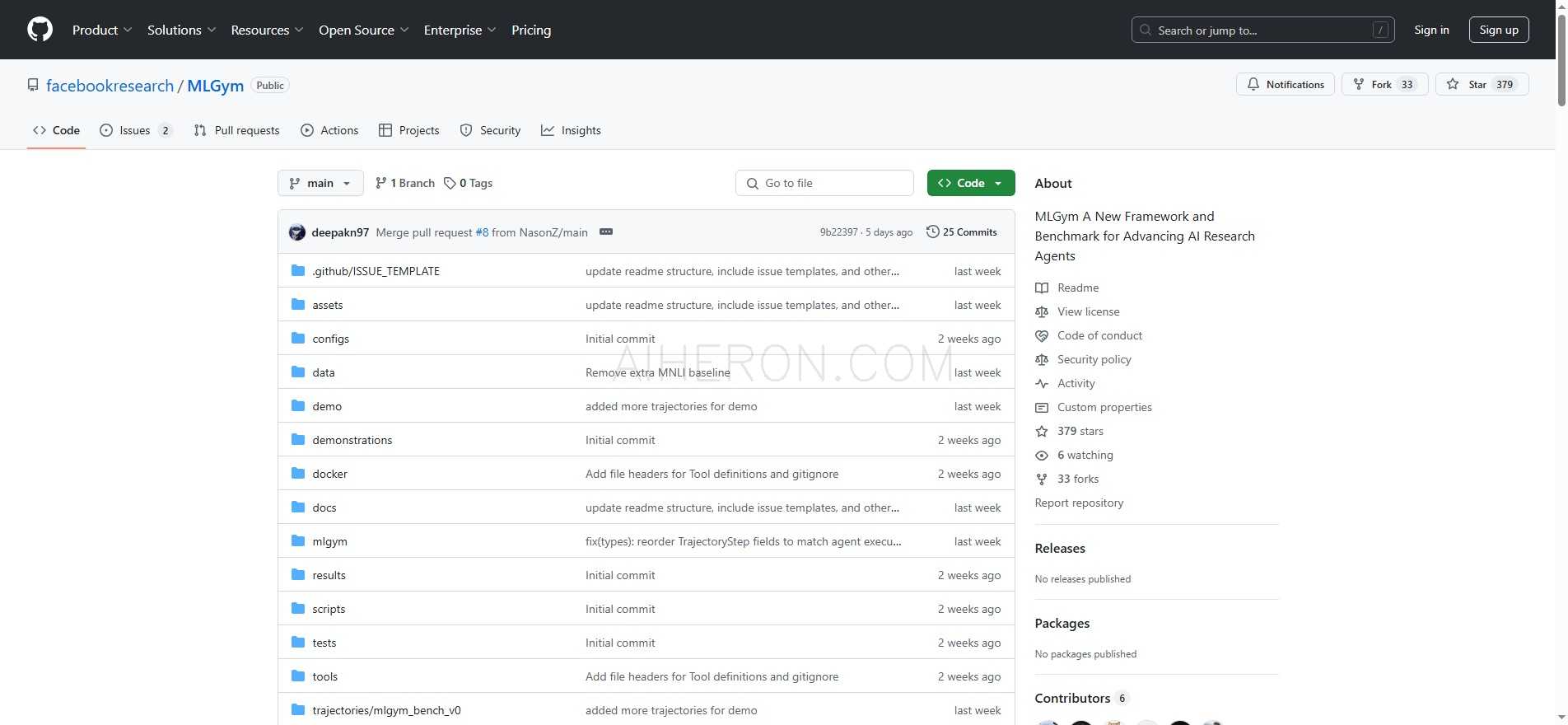Switch to the Insights tab
Screen dimensions: 1568x725
[x=571, y=130]
